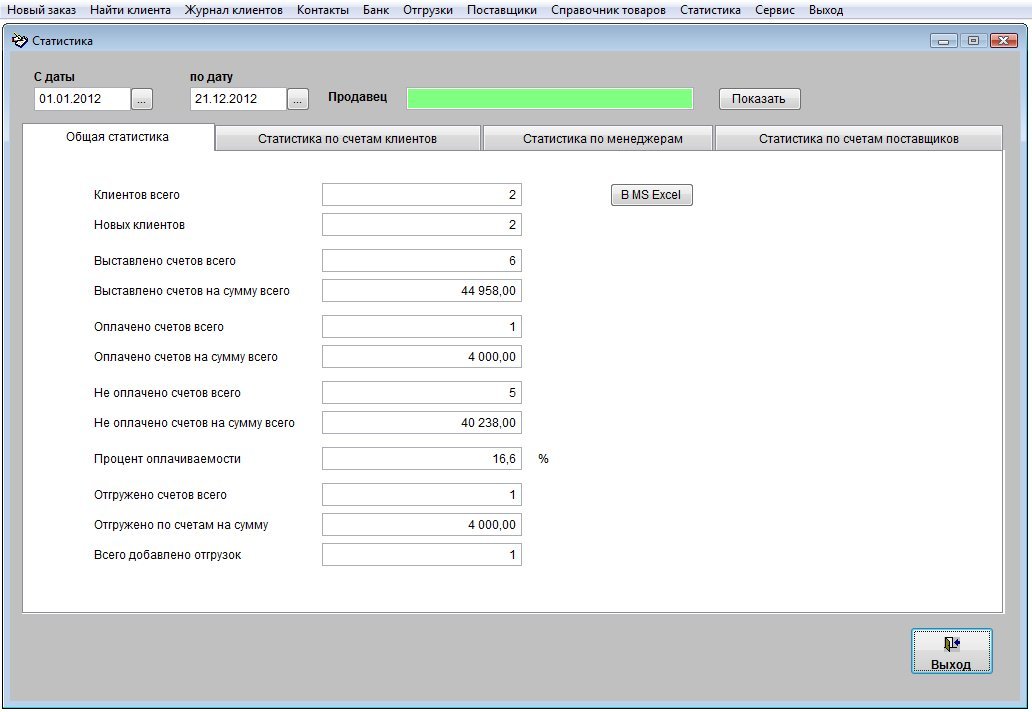Open the start date picker button
The width and height of the screenshot is (1032, 712).
tap(143, 99)
